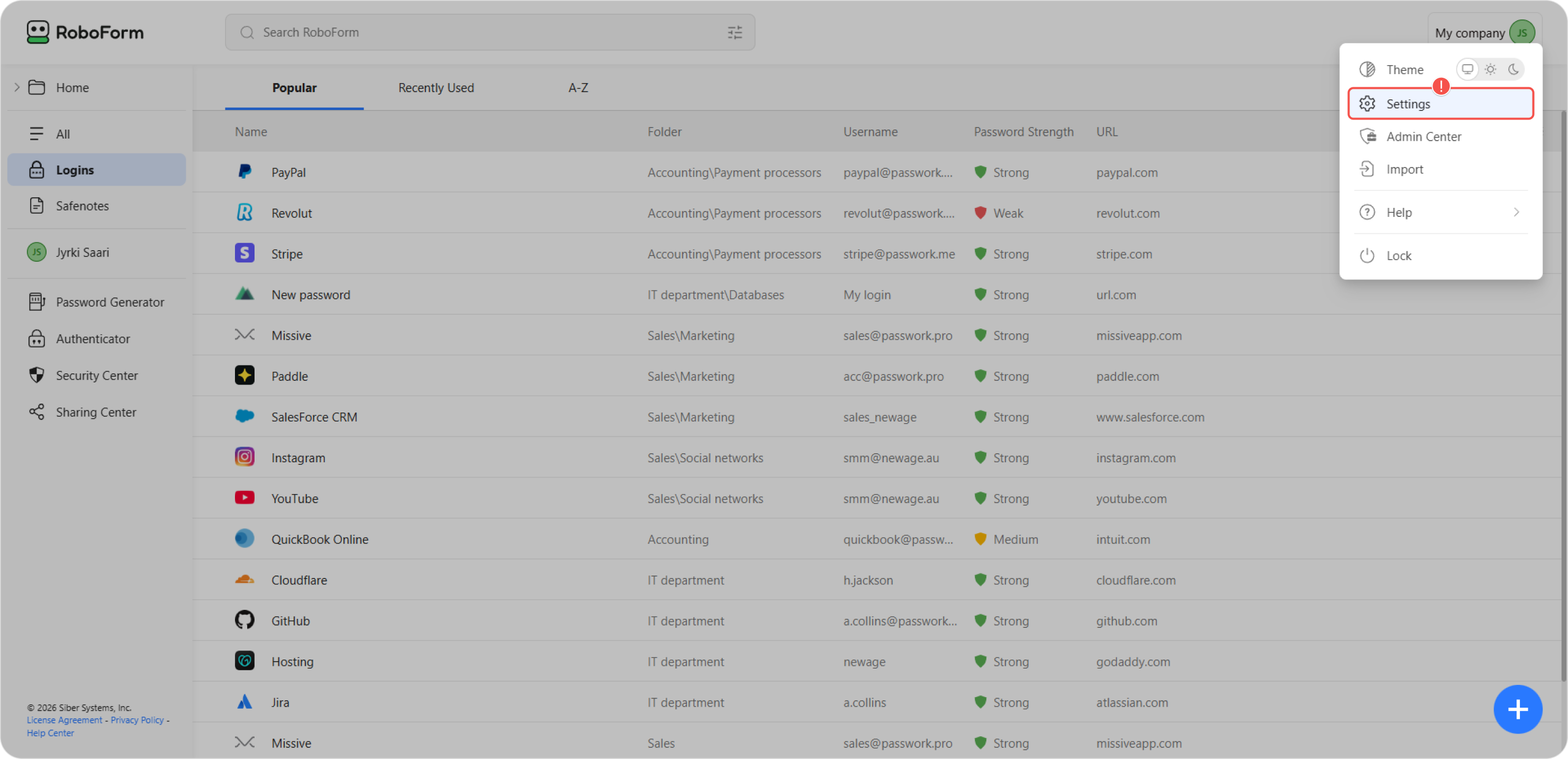
Task: Click the URL column header
Action: 1107,132
